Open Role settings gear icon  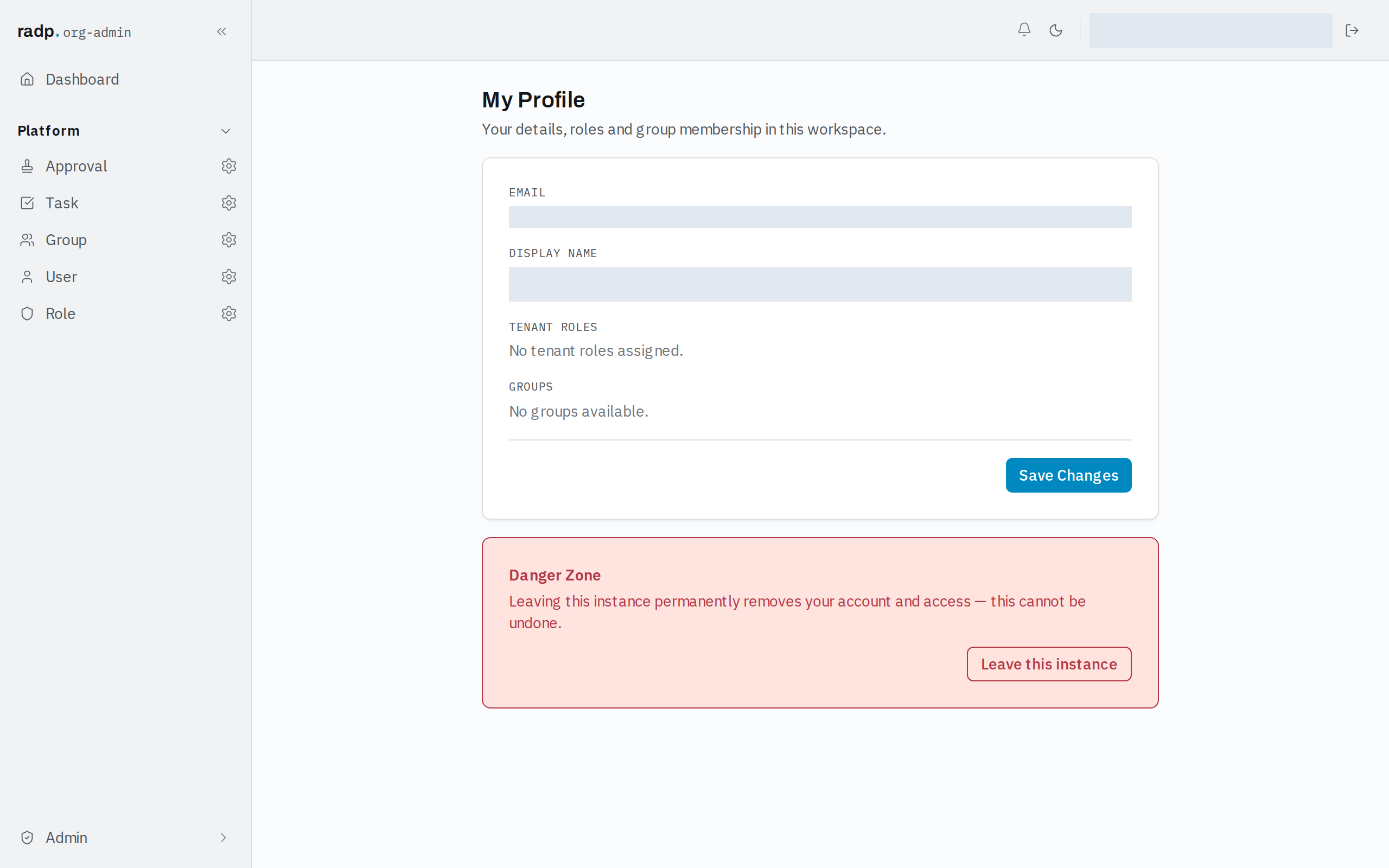click(x=229, y=314)
